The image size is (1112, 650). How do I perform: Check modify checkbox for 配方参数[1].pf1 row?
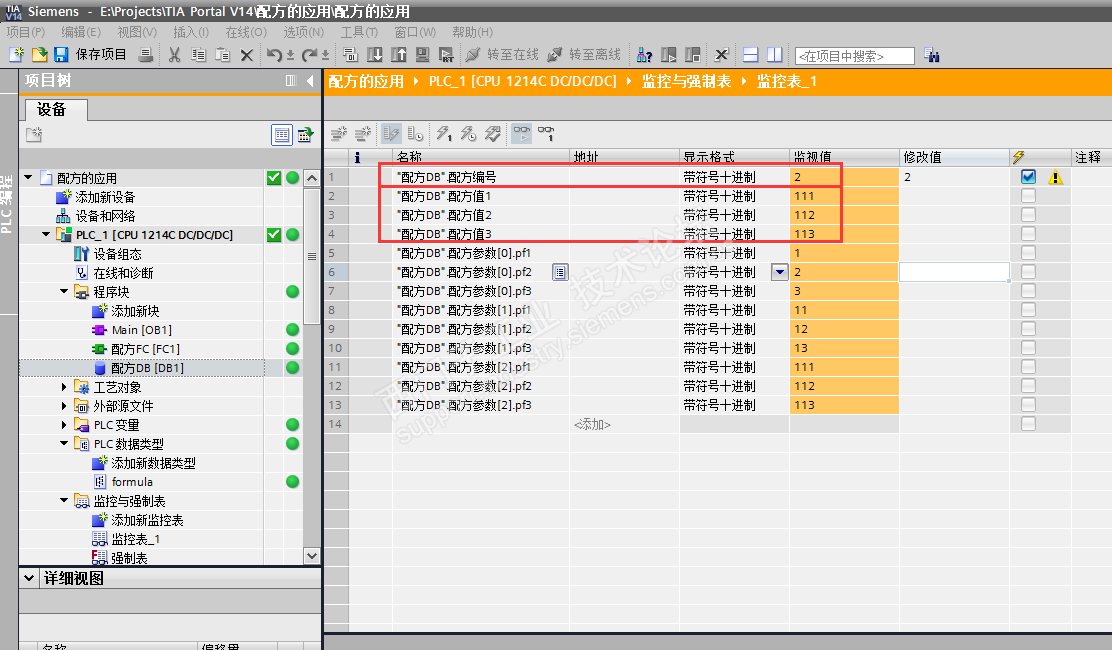[1028, 310]
